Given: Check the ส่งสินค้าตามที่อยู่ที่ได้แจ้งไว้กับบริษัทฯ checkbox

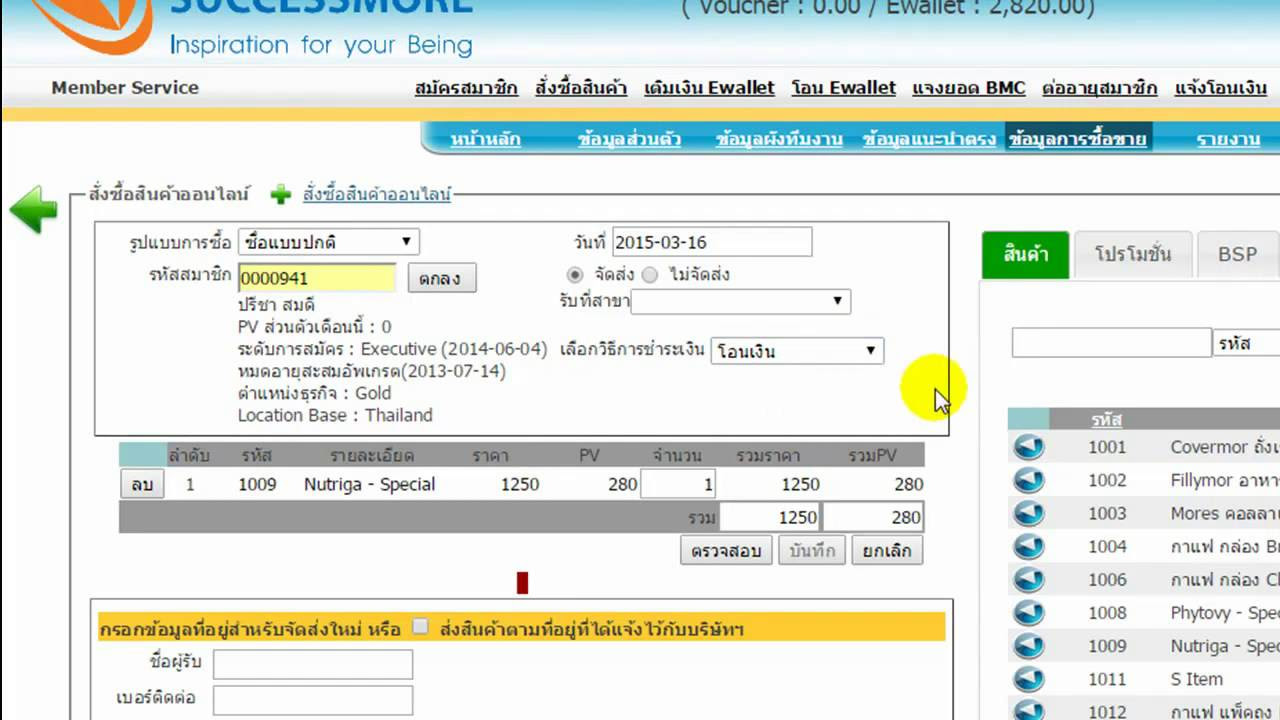Looking at the screenshot, I should click(421, 627).
